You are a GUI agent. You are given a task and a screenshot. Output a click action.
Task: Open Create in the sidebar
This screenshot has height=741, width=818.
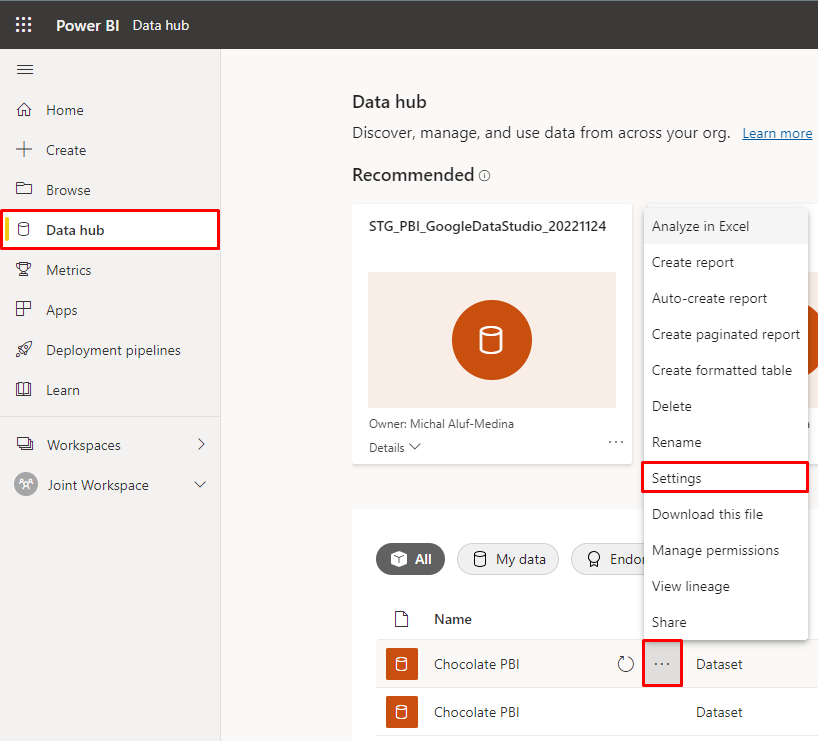pyautogui.click(x=110, y=150)
